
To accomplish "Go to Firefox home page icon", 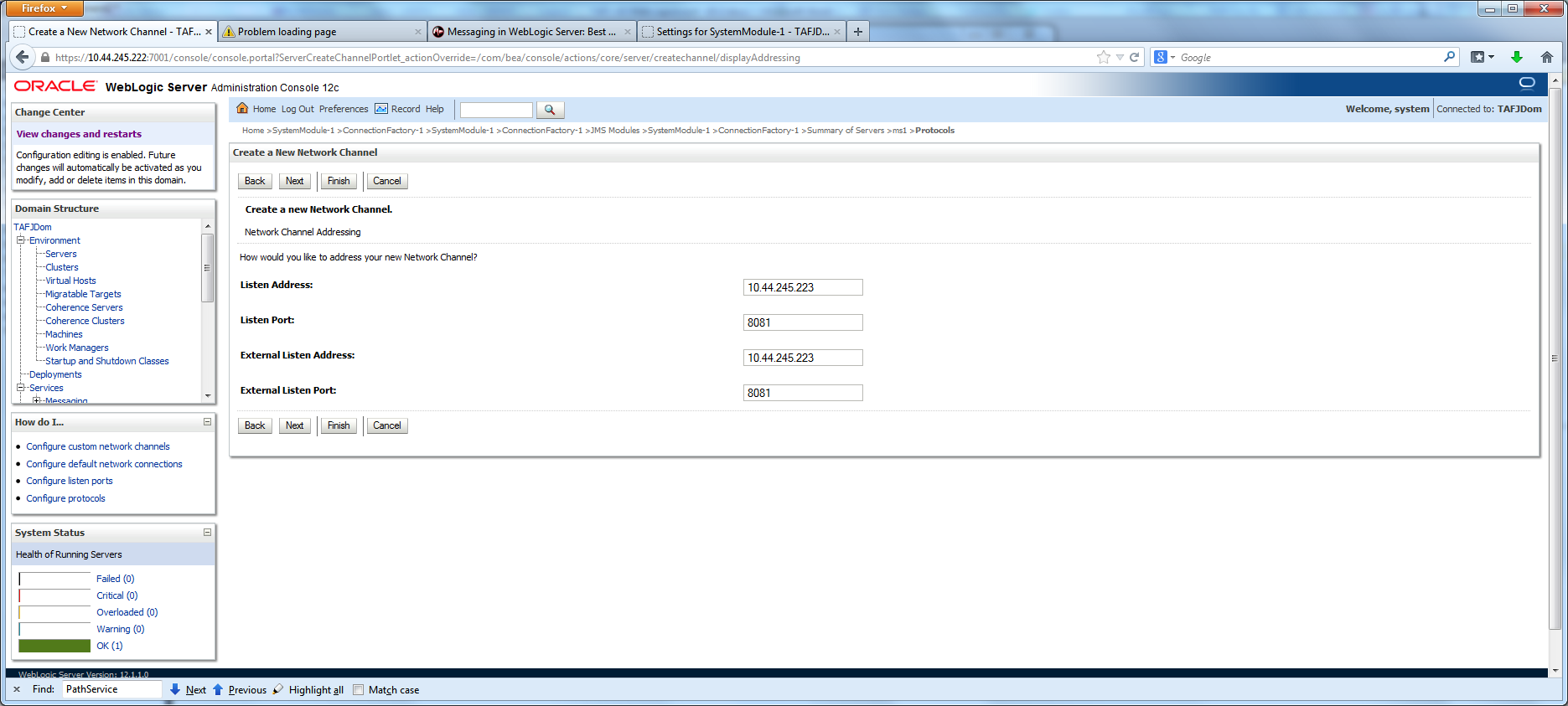I will pyautogui.click(x=1546, y=57).
